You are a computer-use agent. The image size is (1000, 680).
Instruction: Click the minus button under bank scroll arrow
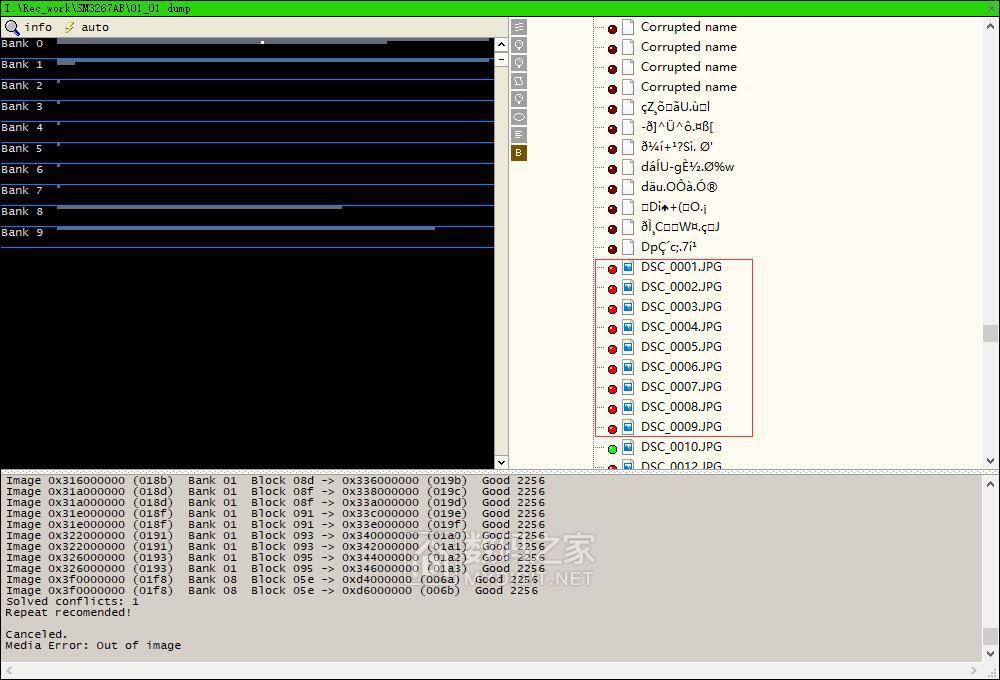pyautogui.click(x=501, y=59)
